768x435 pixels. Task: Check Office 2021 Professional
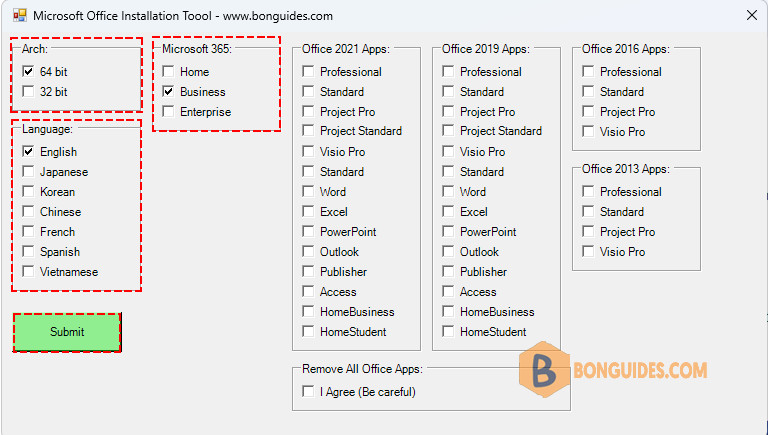[x=308, y=72]
